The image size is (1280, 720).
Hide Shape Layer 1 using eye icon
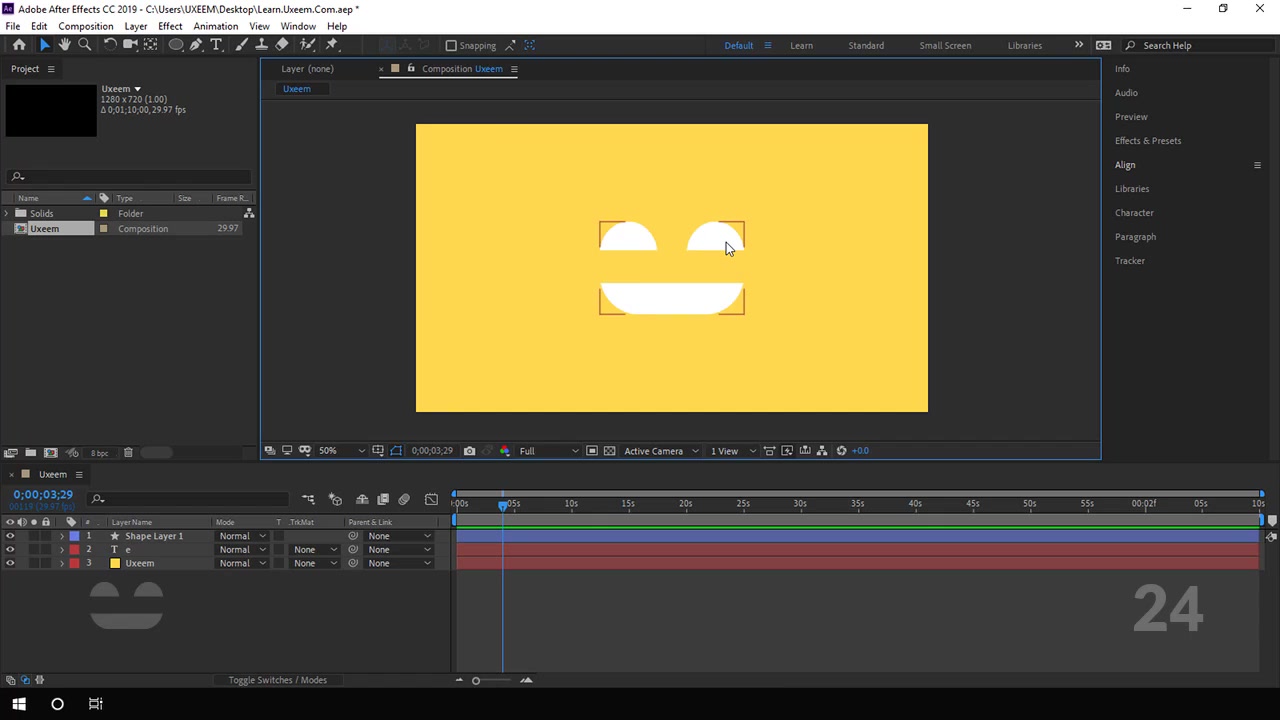pos(10,536)
